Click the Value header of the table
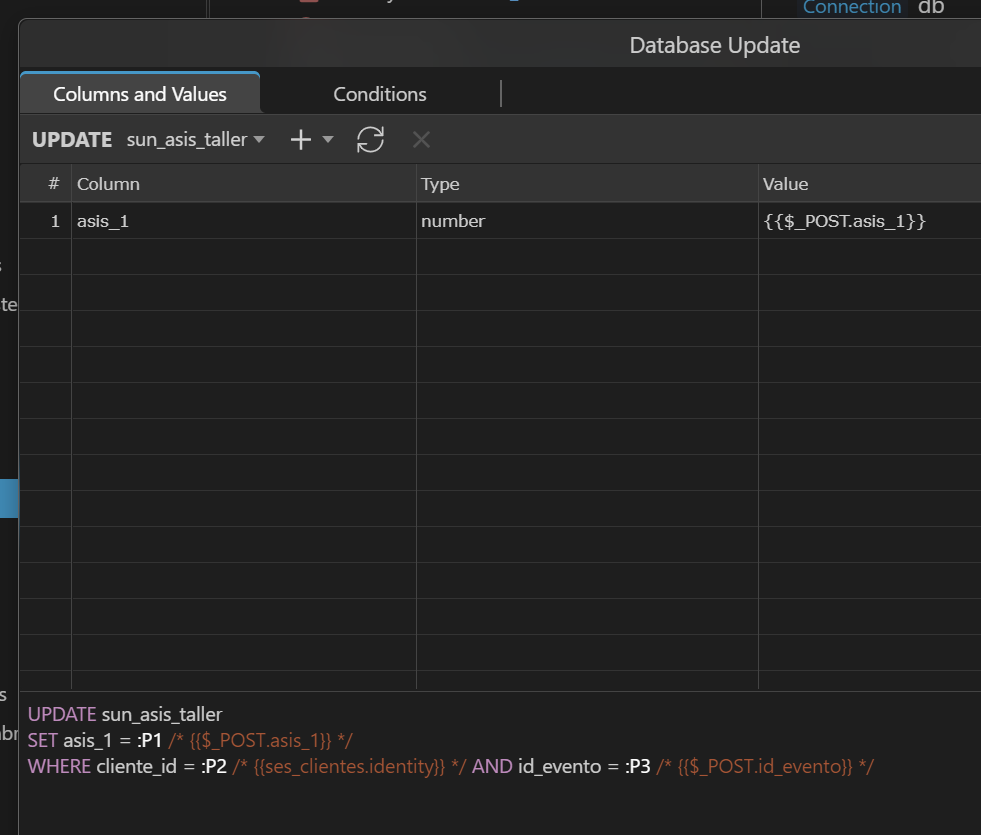This screenshot has width=981, height=835. point(785,184)
